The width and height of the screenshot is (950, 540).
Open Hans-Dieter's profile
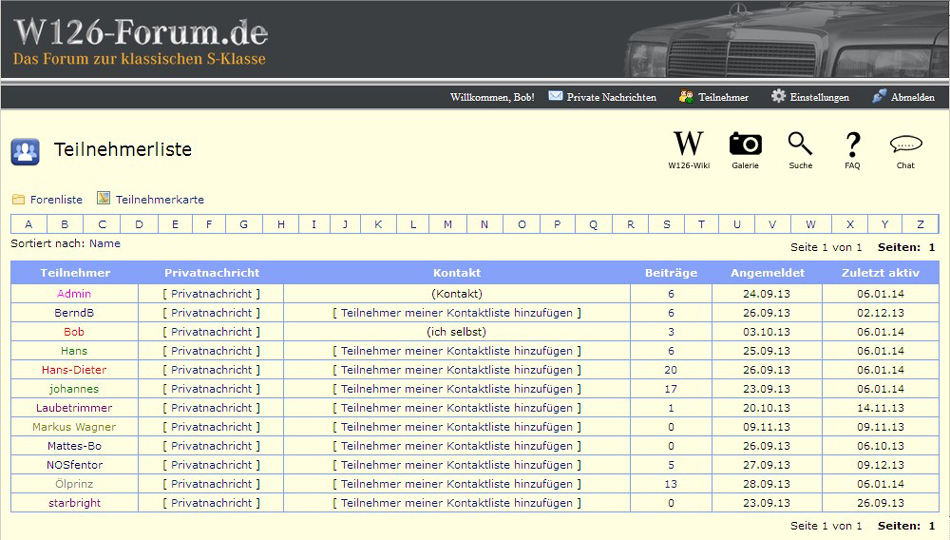point(74,370)
